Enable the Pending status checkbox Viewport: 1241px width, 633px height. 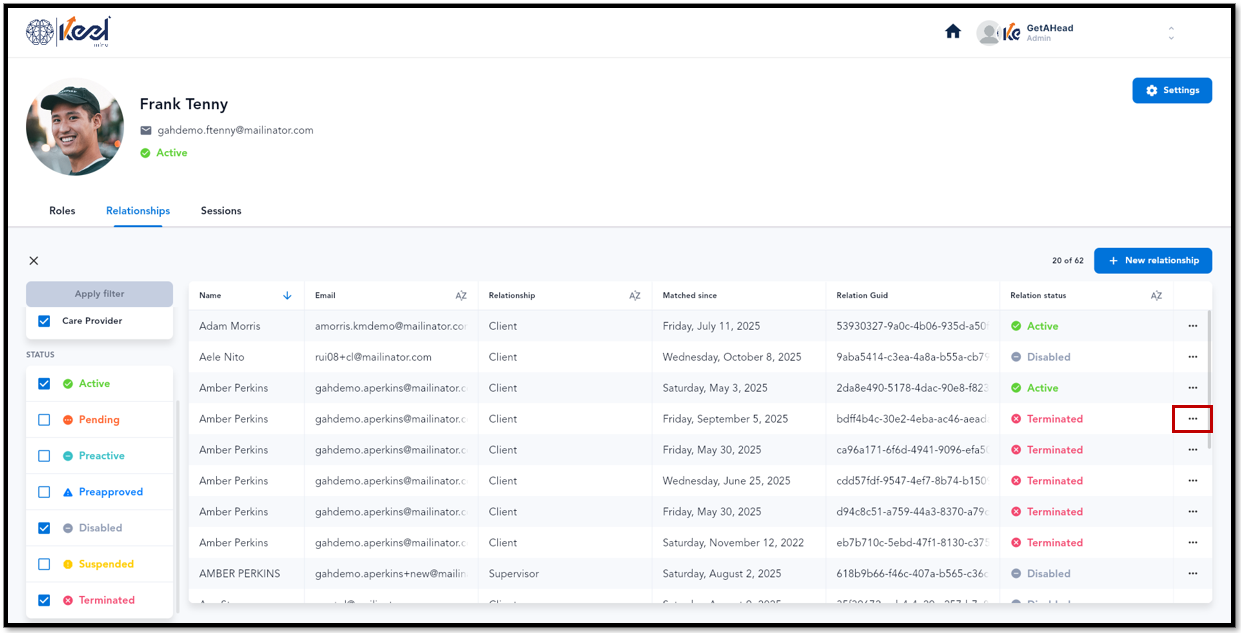(x=44, y=420)
